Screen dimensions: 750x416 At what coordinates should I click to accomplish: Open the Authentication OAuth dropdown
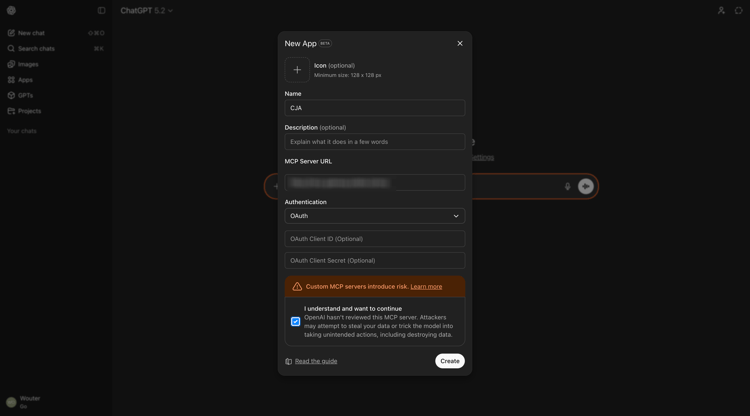tap(375, 216)
